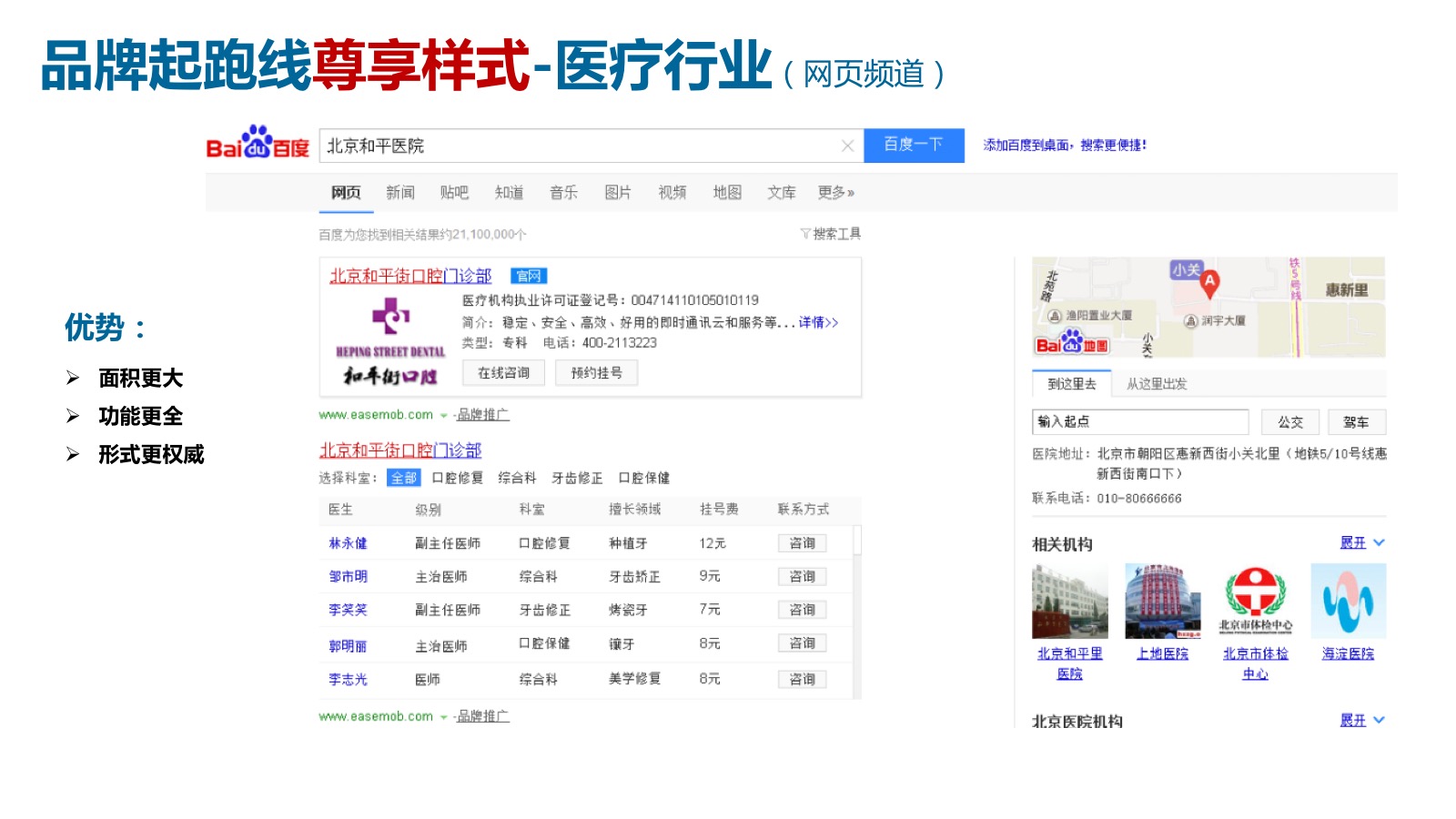Open doctor 邹市明 profile
Image resolution: width=1456 pixels, height=819 pixels.
coord(349,577)
